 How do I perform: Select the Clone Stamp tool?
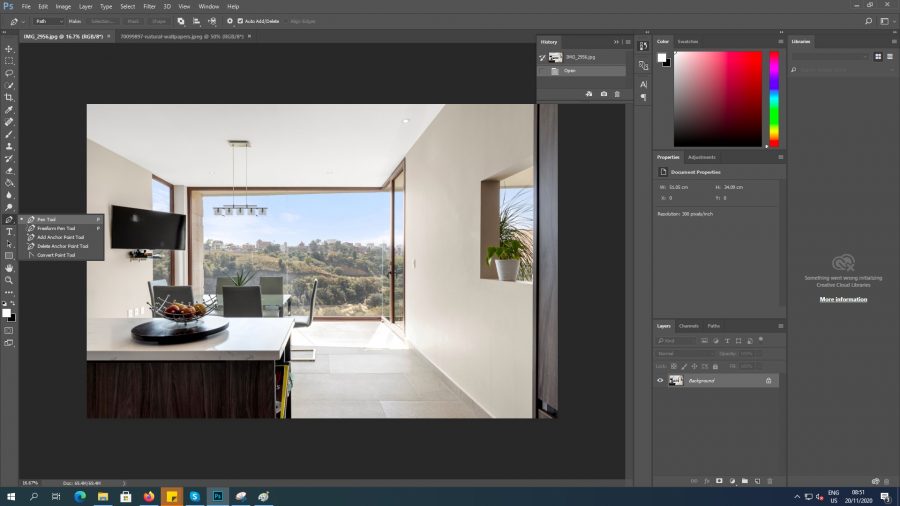pos(9,146)
